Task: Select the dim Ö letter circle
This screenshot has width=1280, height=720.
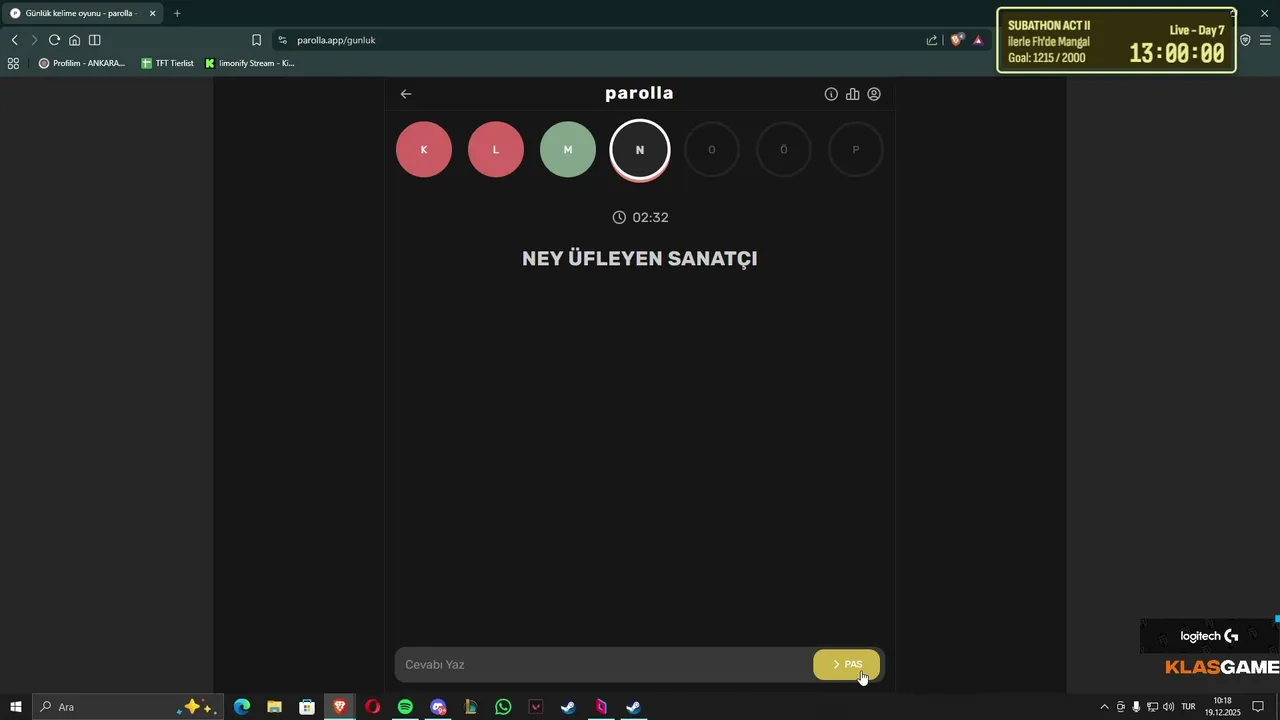Action: tap(784, 149)
